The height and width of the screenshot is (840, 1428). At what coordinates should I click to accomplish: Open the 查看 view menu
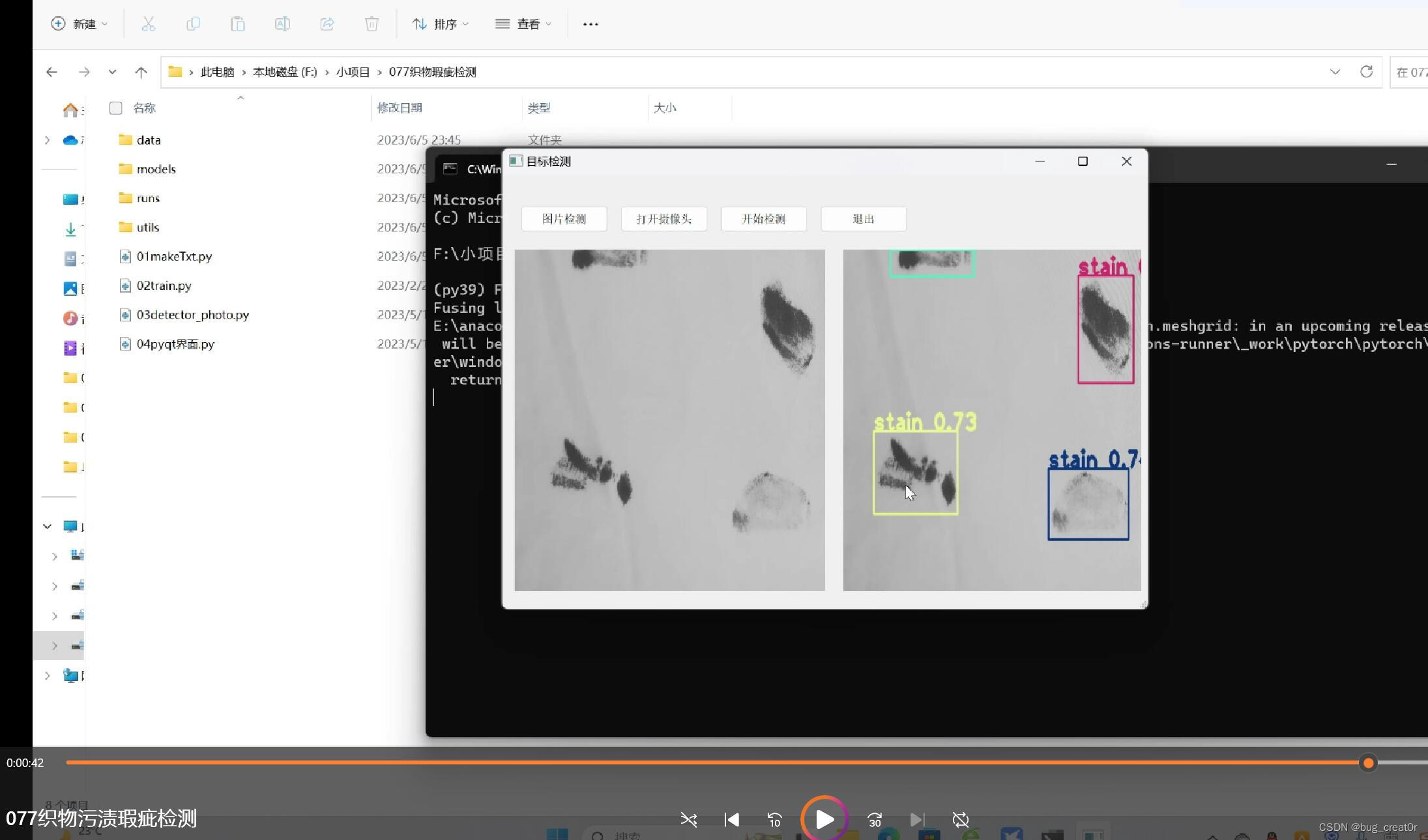pos(523,24)
